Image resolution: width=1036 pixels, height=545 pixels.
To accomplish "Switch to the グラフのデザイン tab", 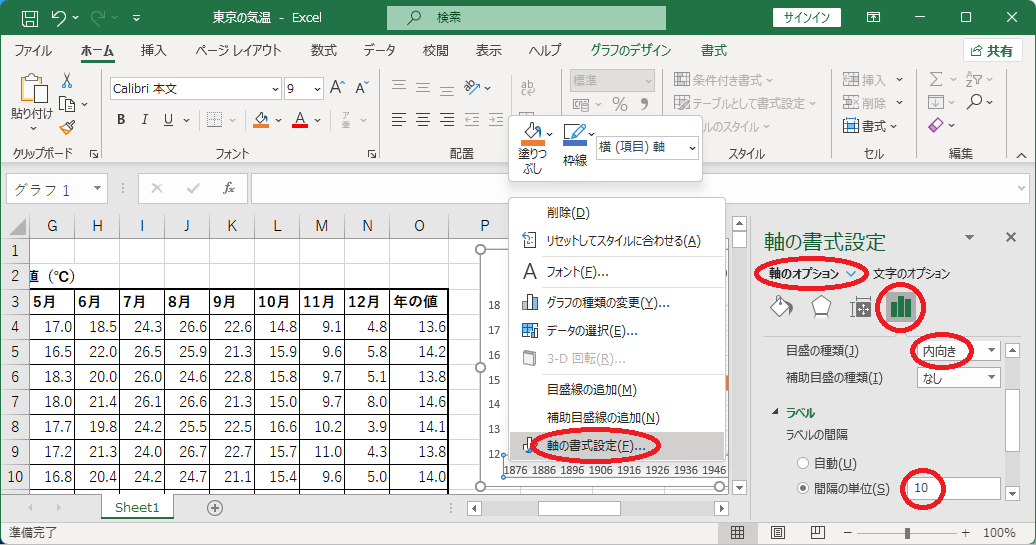I will point(630,51).
